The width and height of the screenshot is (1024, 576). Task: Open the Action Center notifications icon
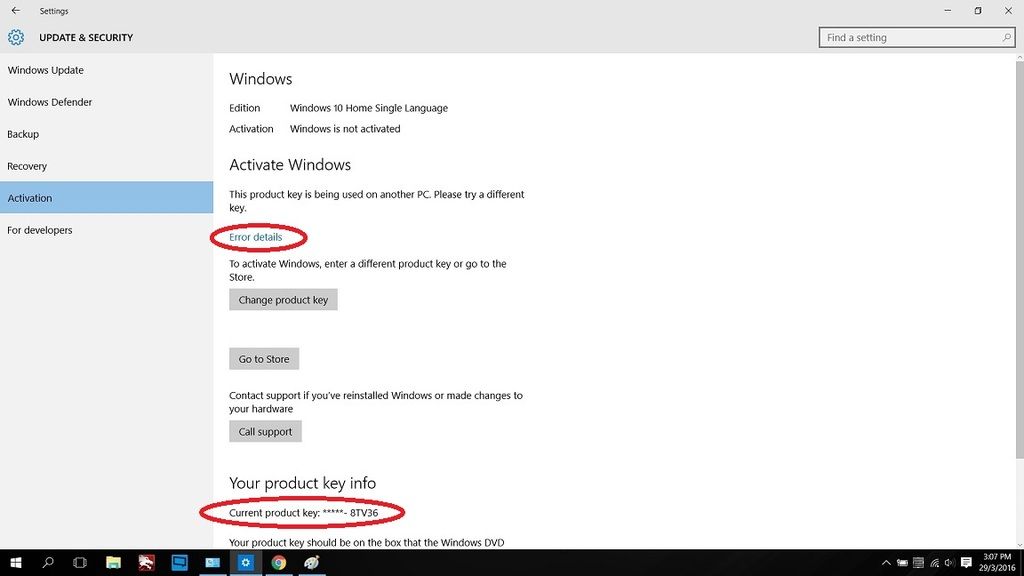[x=966, y=563]
